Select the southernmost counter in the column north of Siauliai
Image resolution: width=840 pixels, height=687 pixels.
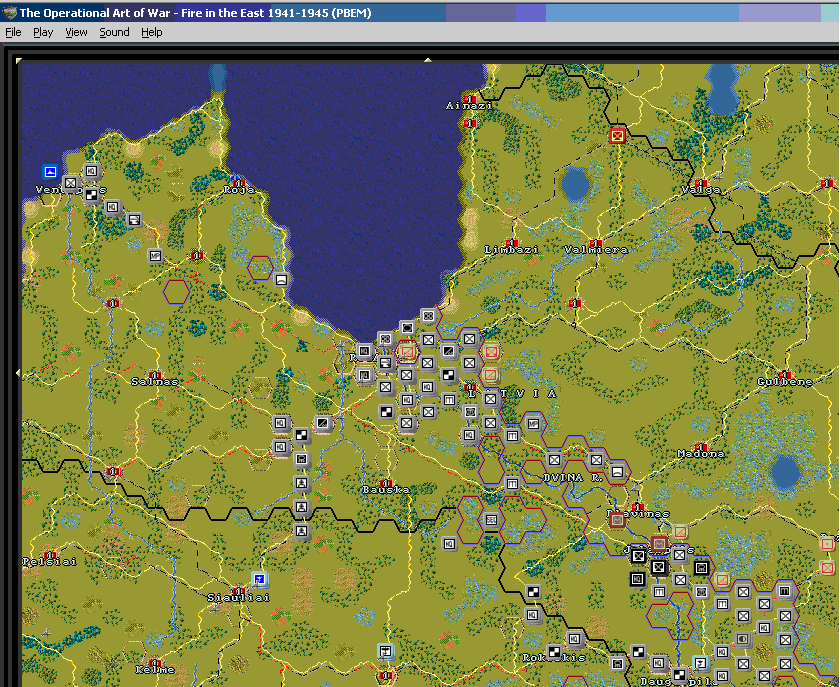302,531
